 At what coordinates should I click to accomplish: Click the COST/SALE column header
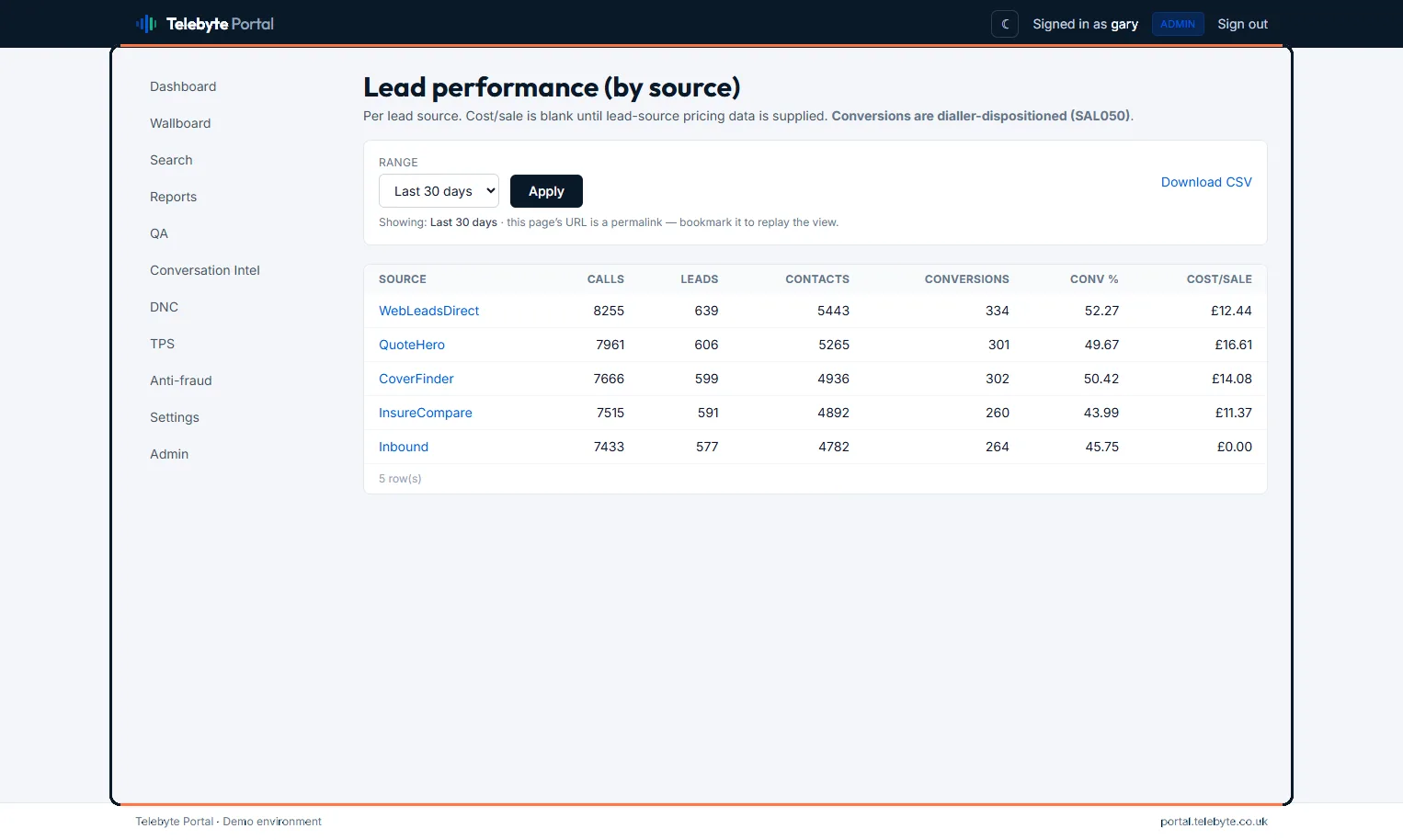(1219, 279)
